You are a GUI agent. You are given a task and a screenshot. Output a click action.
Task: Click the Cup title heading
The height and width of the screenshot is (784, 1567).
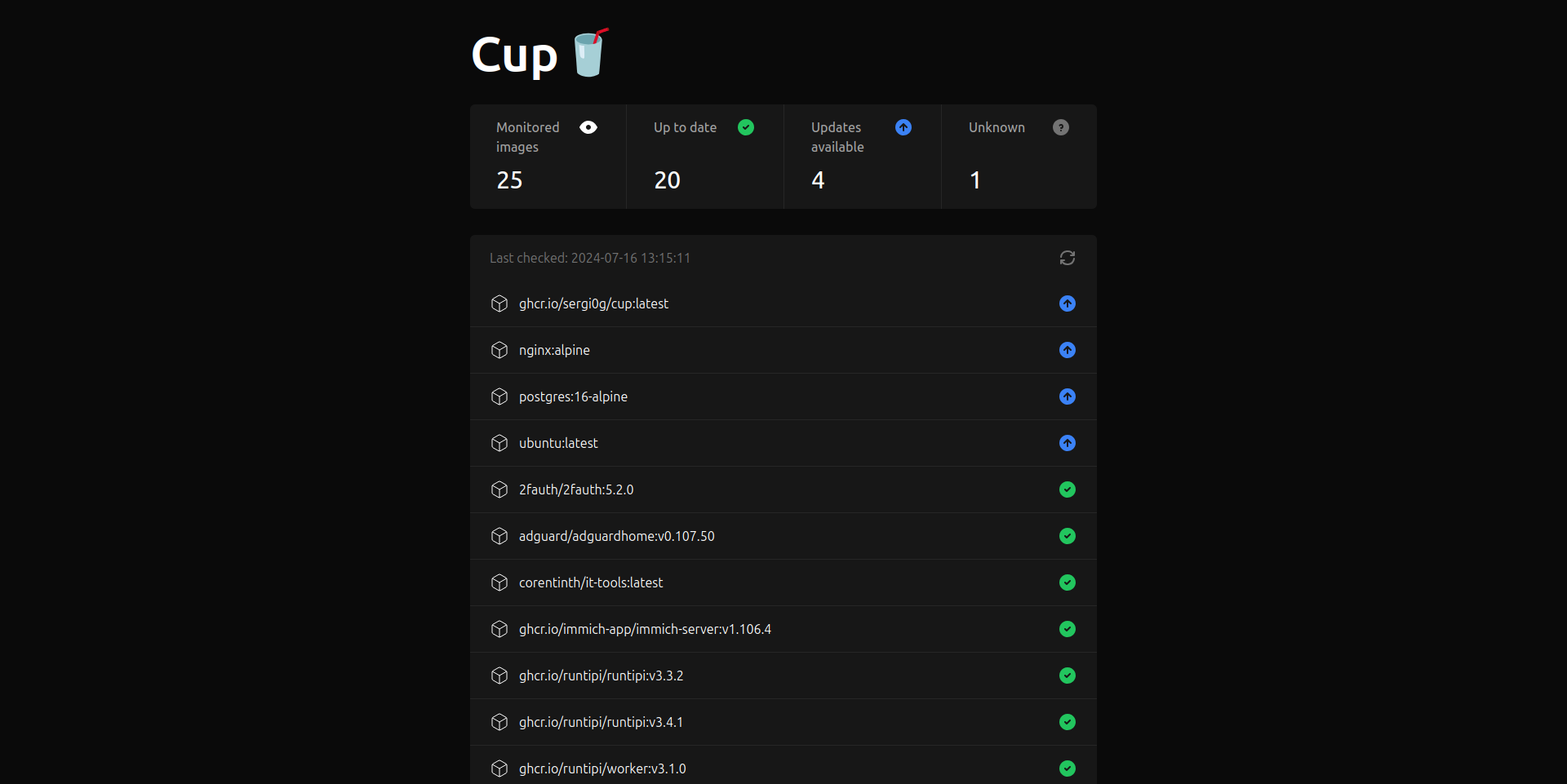(x=515, y=55)
